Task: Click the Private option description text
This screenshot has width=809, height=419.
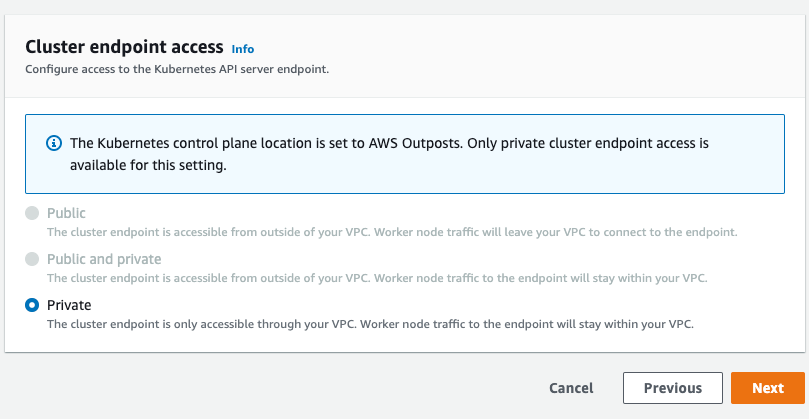Action: point(370,325)
